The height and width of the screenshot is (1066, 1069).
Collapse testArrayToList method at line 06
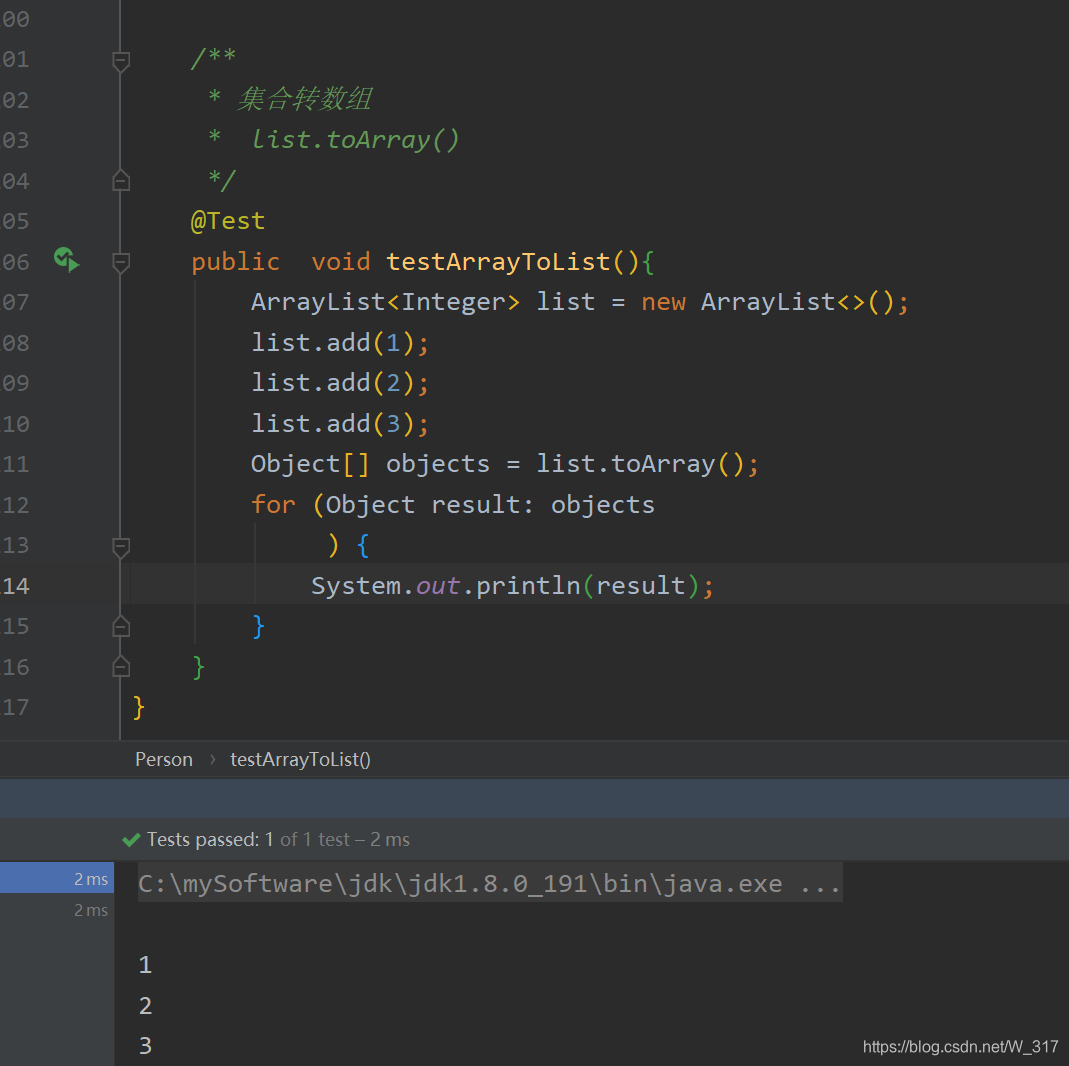tap(121, 262)
